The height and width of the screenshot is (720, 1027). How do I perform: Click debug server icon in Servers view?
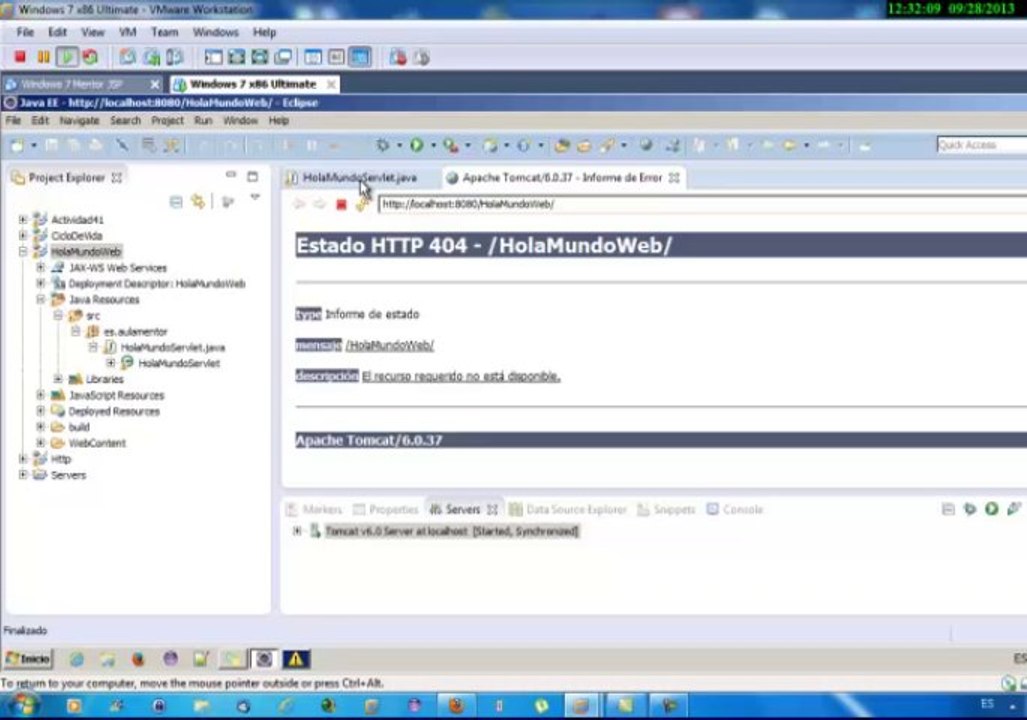coord(970,508)
